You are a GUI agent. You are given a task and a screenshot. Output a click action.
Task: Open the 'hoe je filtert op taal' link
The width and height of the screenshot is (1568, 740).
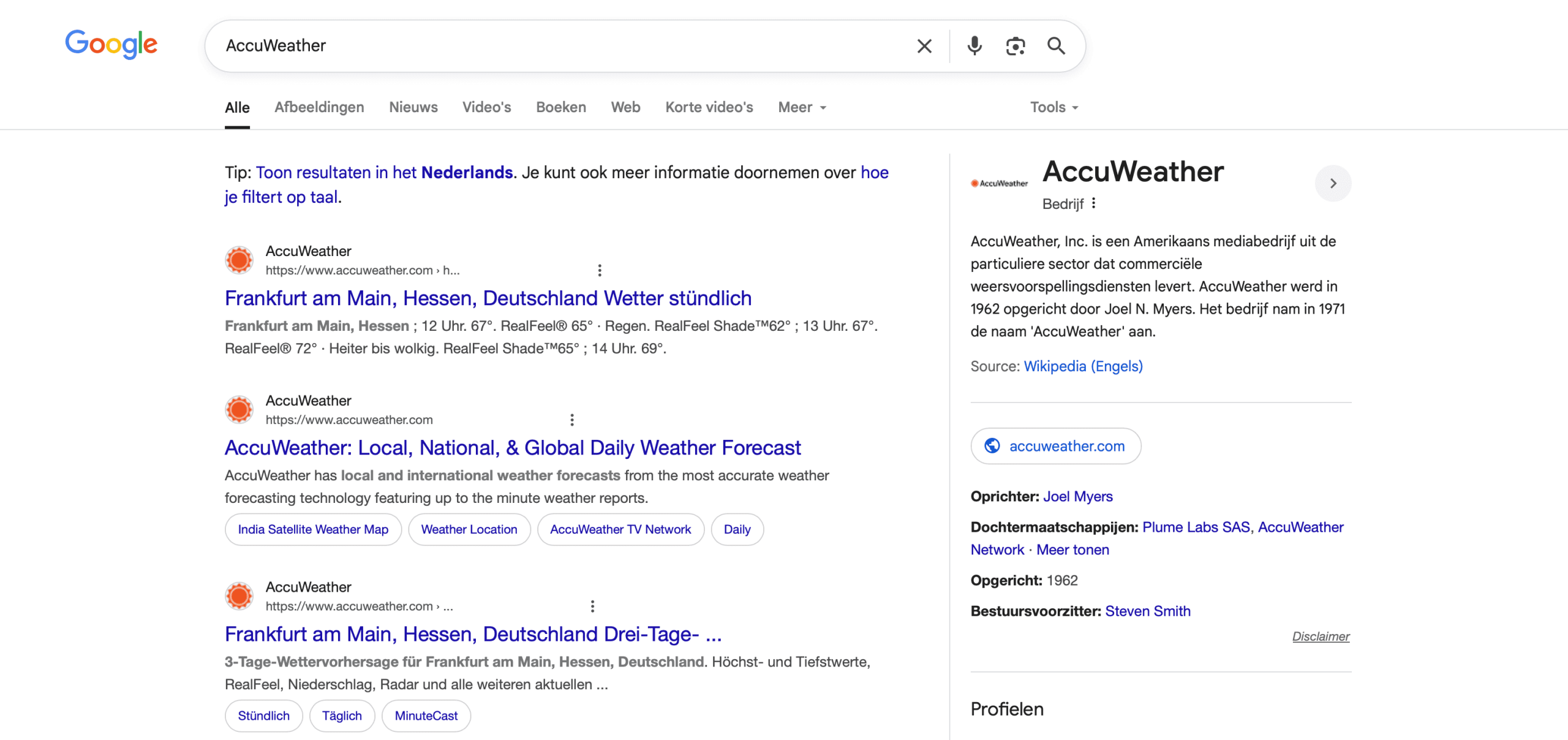coord(281,197)
